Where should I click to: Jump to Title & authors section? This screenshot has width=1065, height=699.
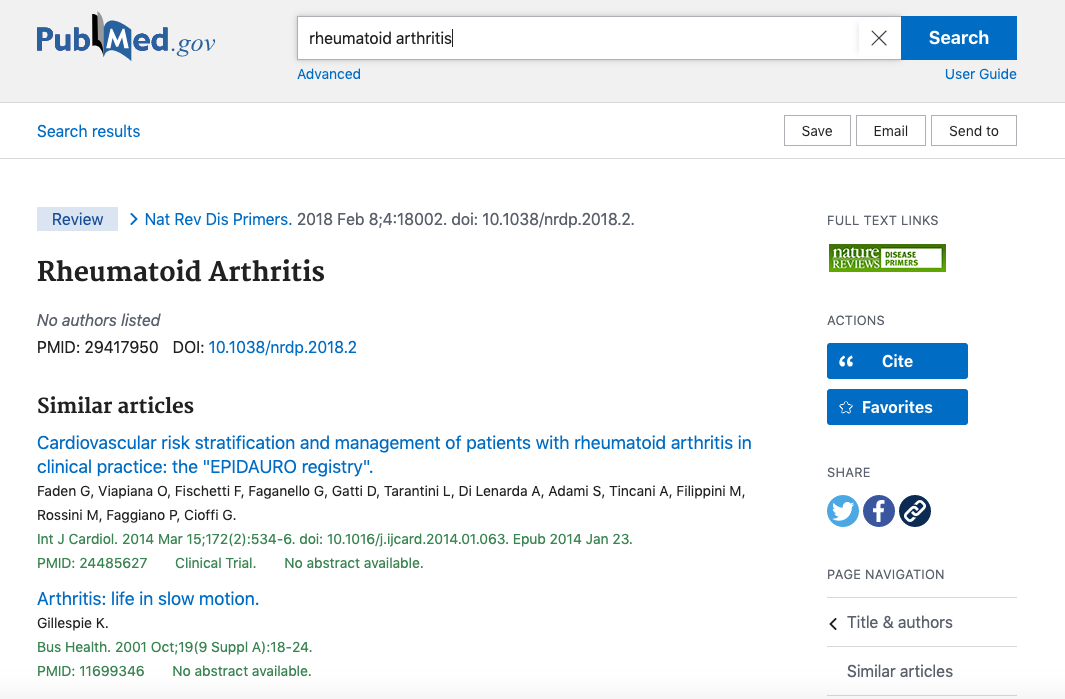899,622
